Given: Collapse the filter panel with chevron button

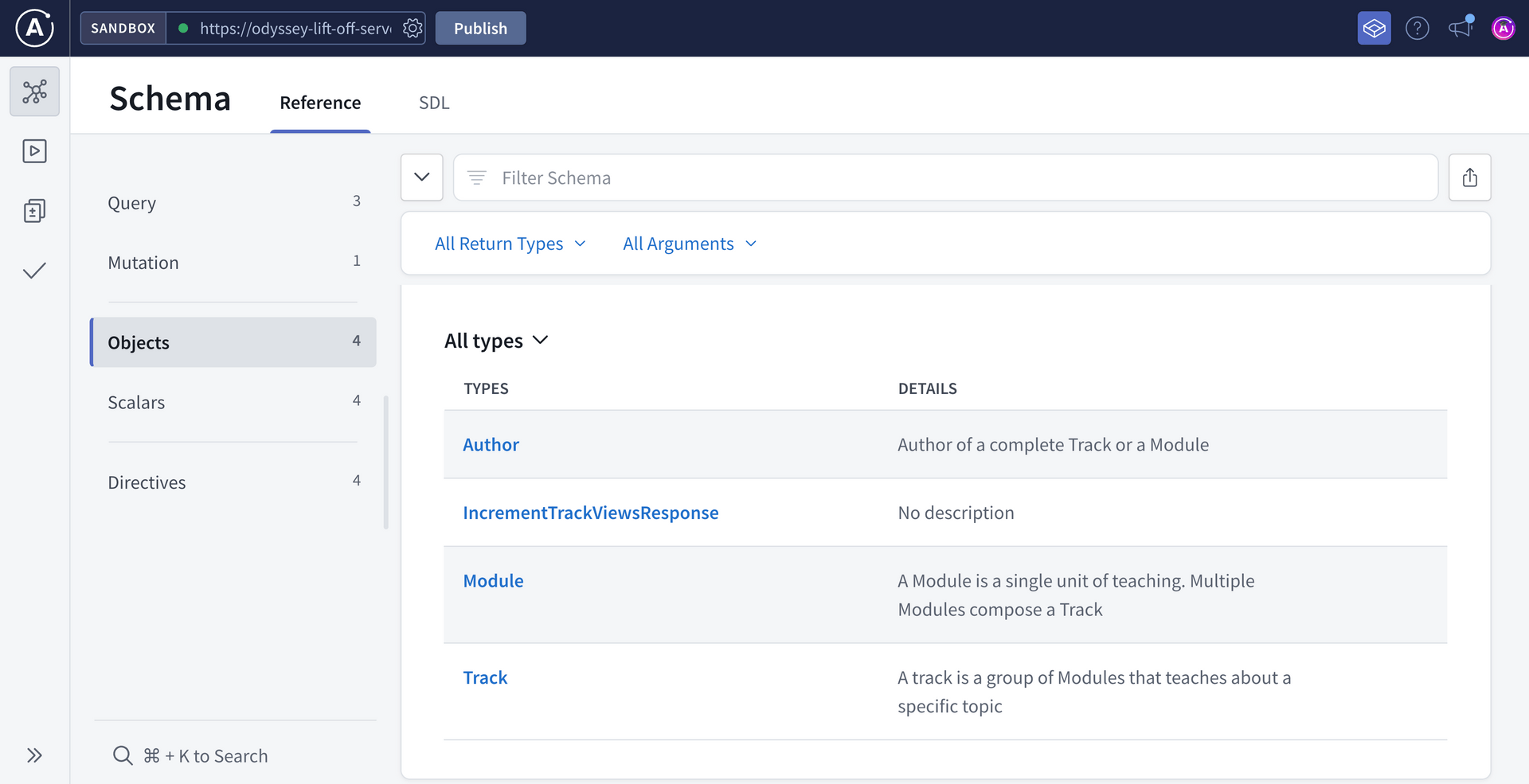Looking at the screenshot, I should [x=422, y=177].
